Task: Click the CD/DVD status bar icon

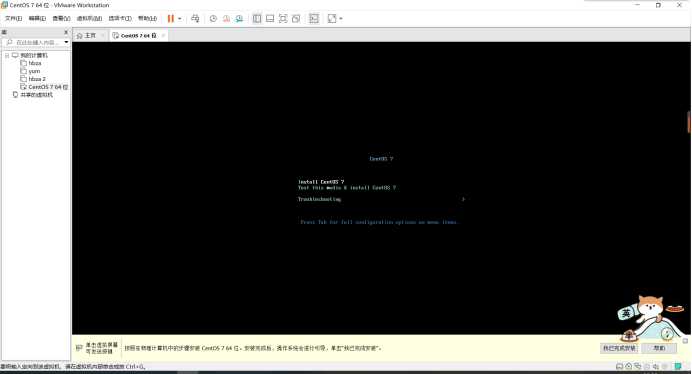Action: coord(628,366)
